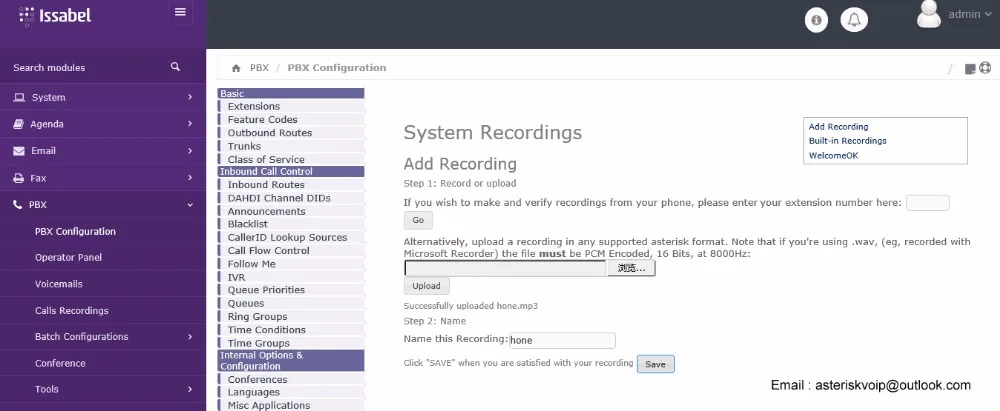Click the Search modules field

(x=89, y=68)
